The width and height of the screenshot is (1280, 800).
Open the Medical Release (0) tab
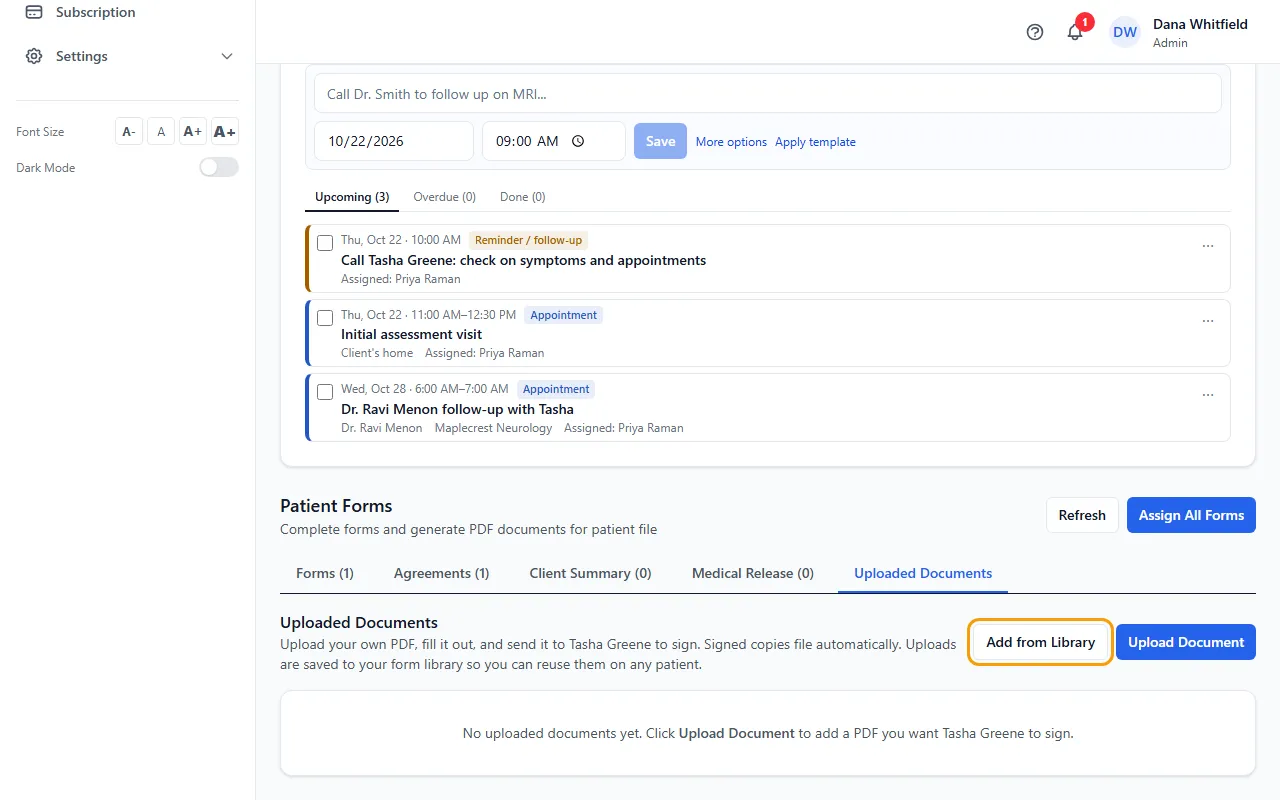[x=753, y=573]
